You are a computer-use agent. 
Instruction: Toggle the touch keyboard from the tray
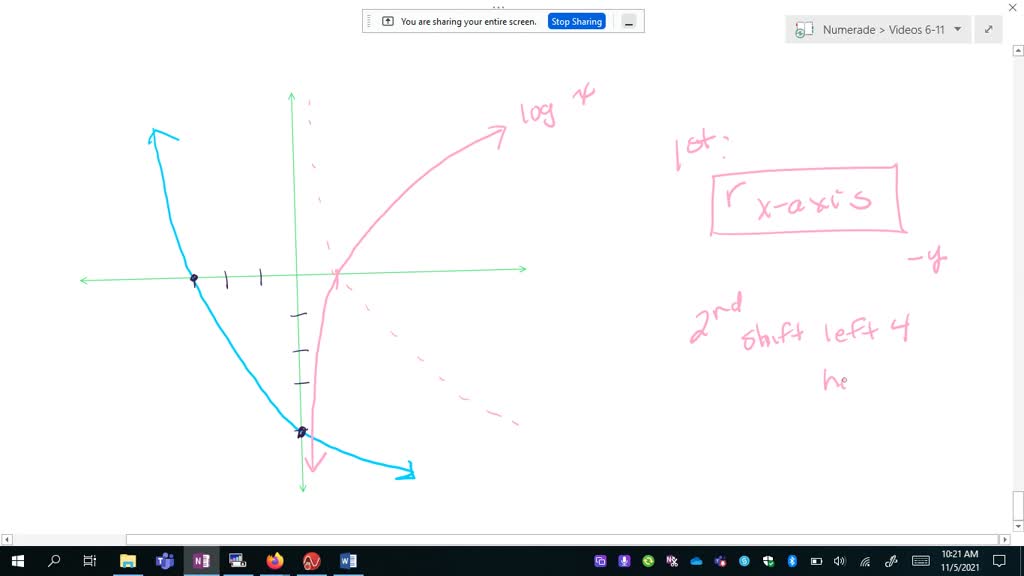pos(919,560)
